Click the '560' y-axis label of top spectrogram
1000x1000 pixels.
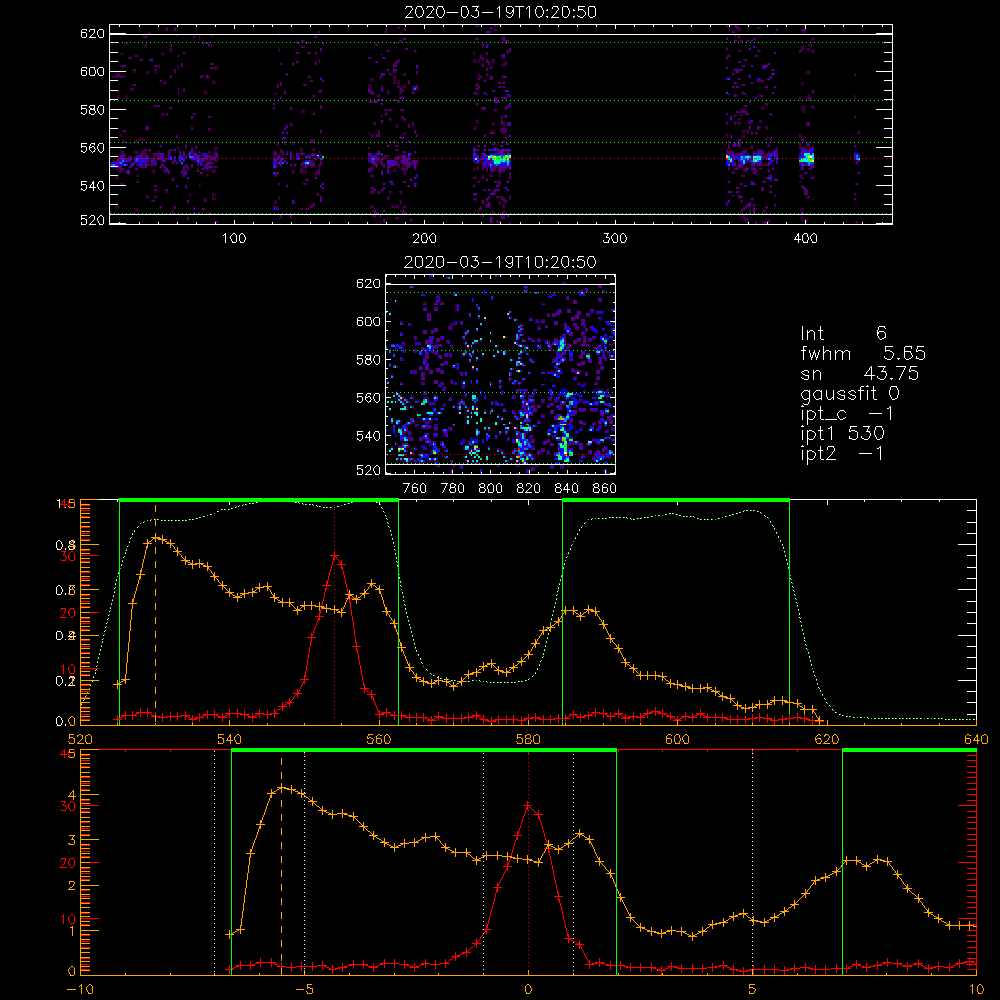pos(92,147)
